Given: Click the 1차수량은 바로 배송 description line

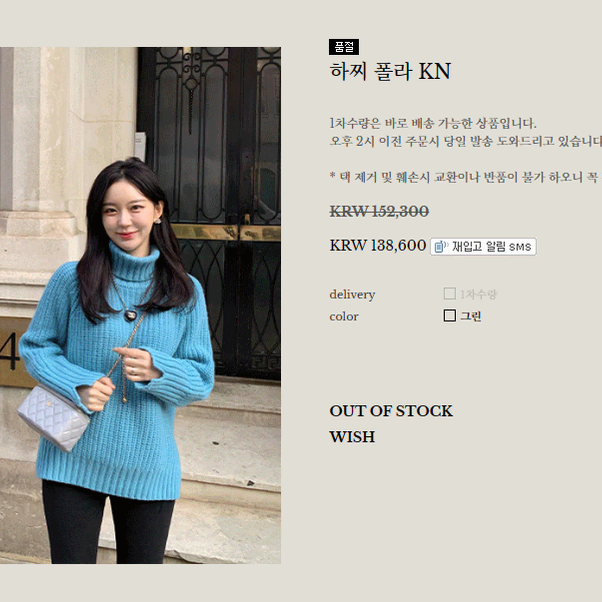Looking at the screenshot, I should coord(433,124).
